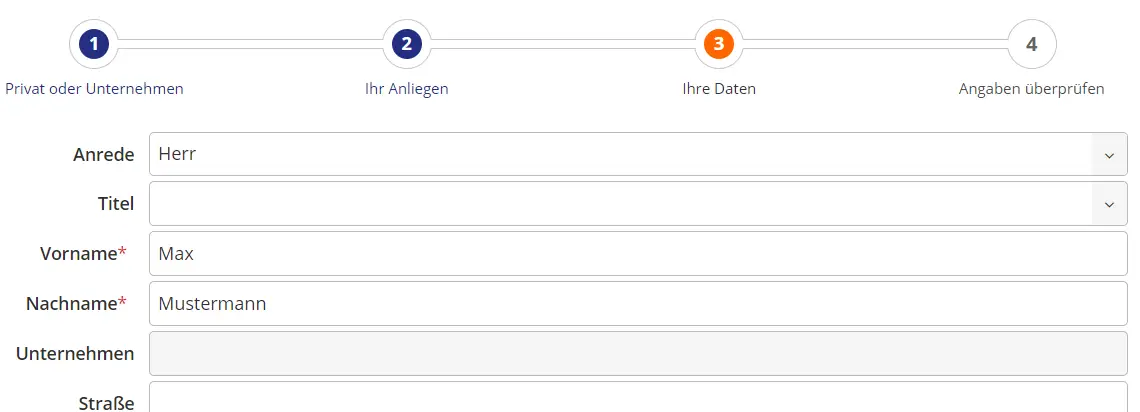Viewport: 1140px width, 412px height.
Task: Click step 2 circle in progress bar
Action: (x=407, y=44)
